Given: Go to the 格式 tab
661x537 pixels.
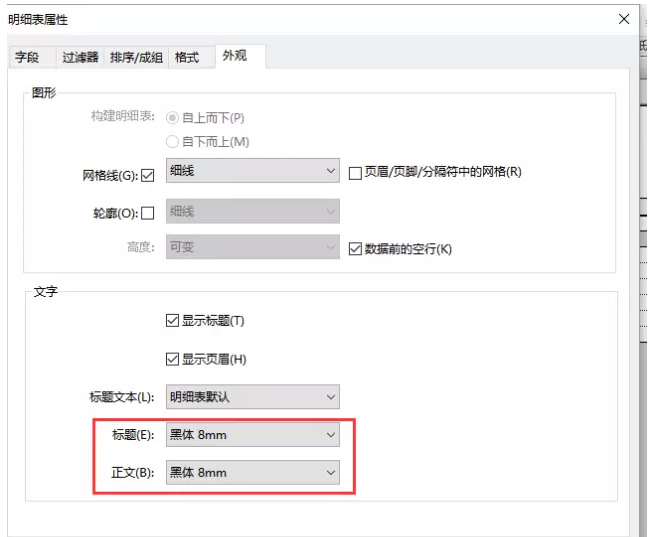Looking at the screenshot, I should [187, 58].
